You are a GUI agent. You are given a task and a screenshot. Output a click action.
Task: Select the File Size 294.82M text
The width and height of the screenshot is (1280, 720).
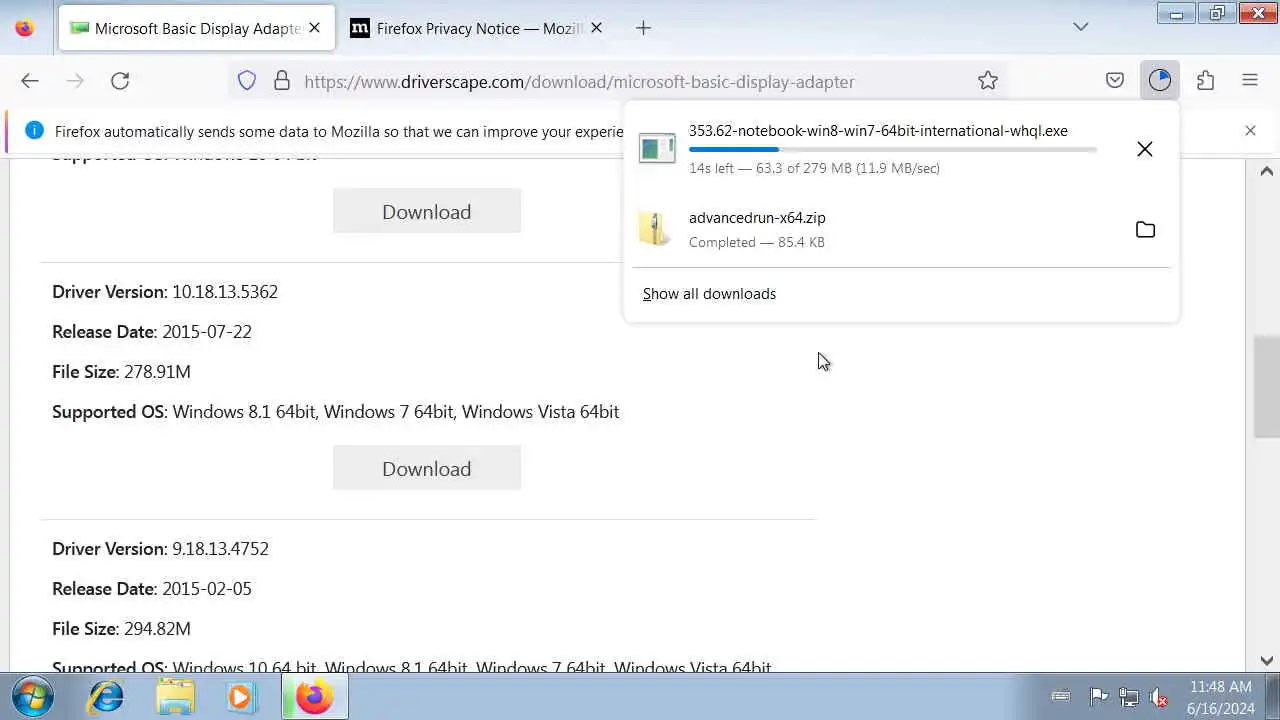[x=121, y=629]
